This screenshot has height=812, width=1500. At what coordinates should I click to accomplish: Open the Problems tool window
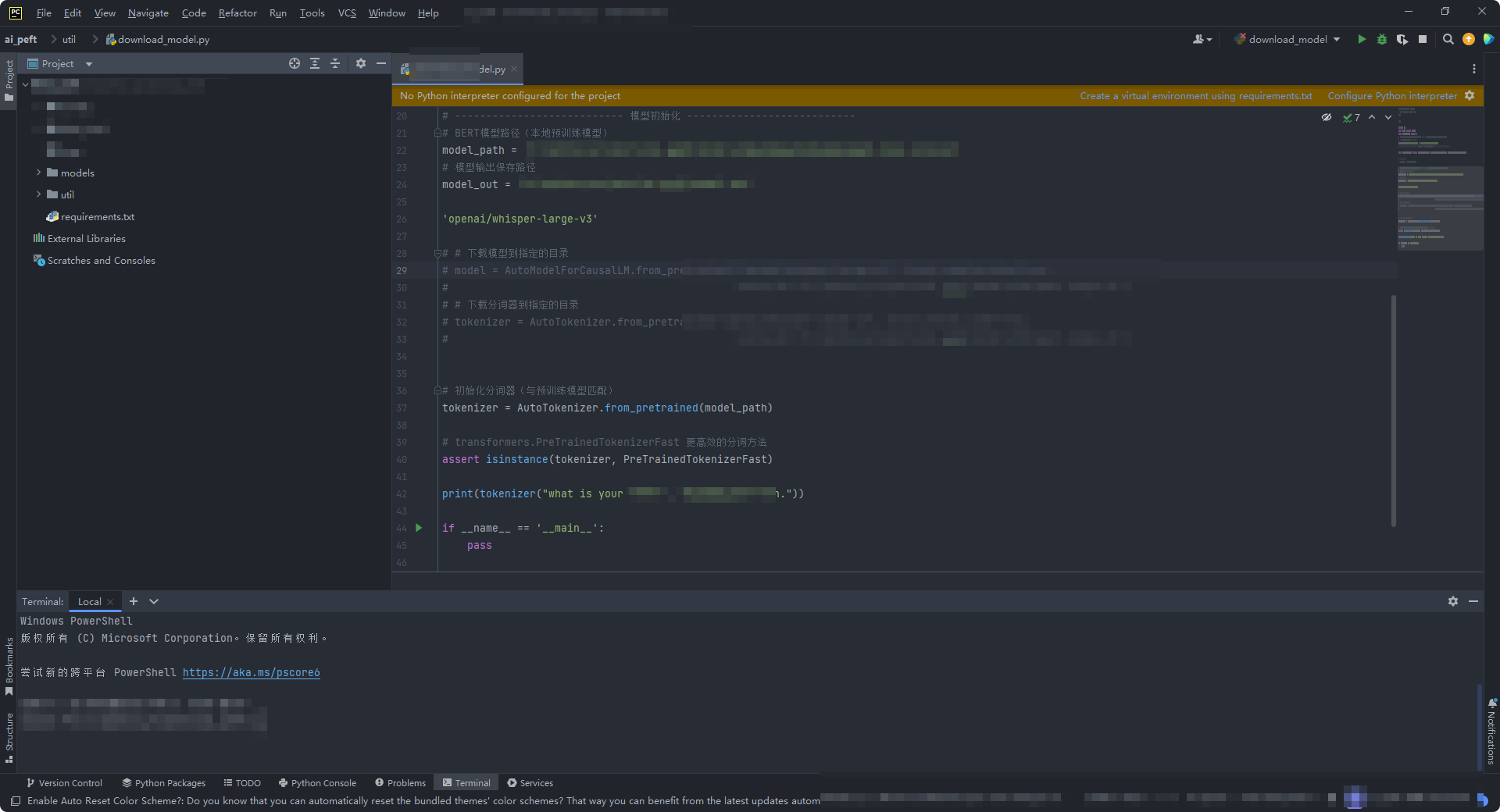400,782
